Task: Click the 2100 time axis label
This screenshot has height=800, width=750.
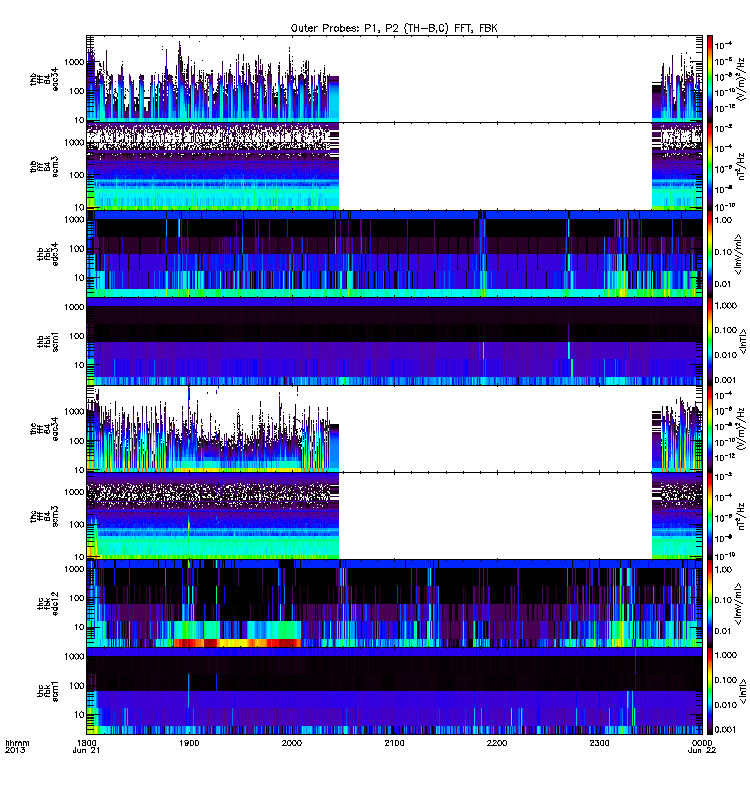Action: coord(394,743)
